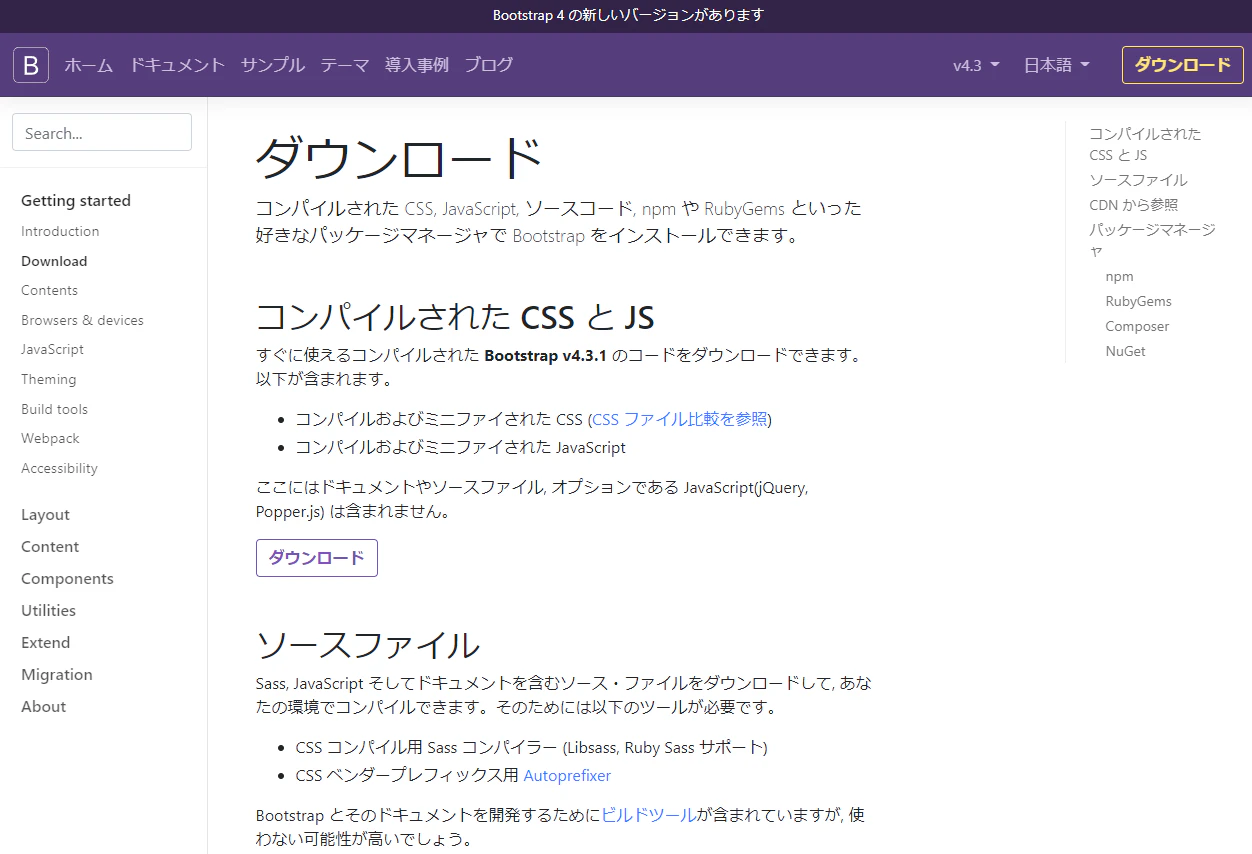The image size is (1252, 854).
Task: Jump to CDN から参照 in the table of contents
Action: [x=1133, y=204]
